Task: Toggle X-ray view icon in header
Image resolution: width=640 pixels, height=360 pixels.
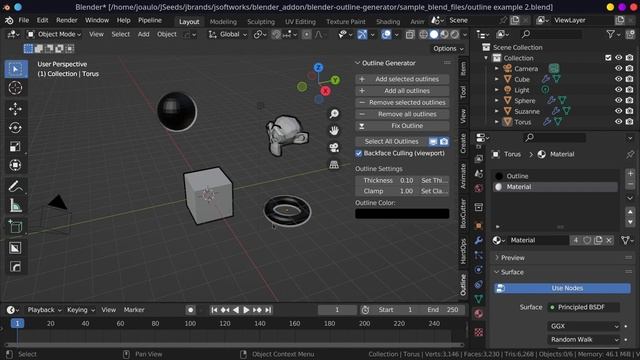Action: click(410, 35)
